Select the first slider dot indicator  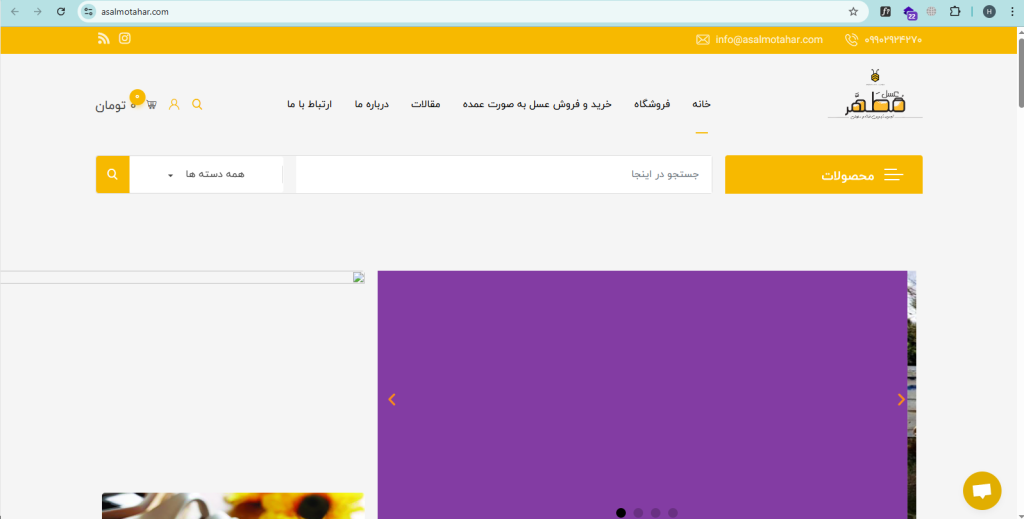621,512
